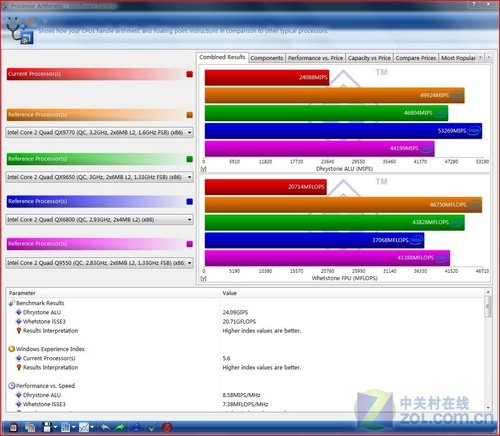Screen dimensions: 500x436
Task: Toggle the red Current Processor(s) checkbox
Action: click(x=190, y=74)
